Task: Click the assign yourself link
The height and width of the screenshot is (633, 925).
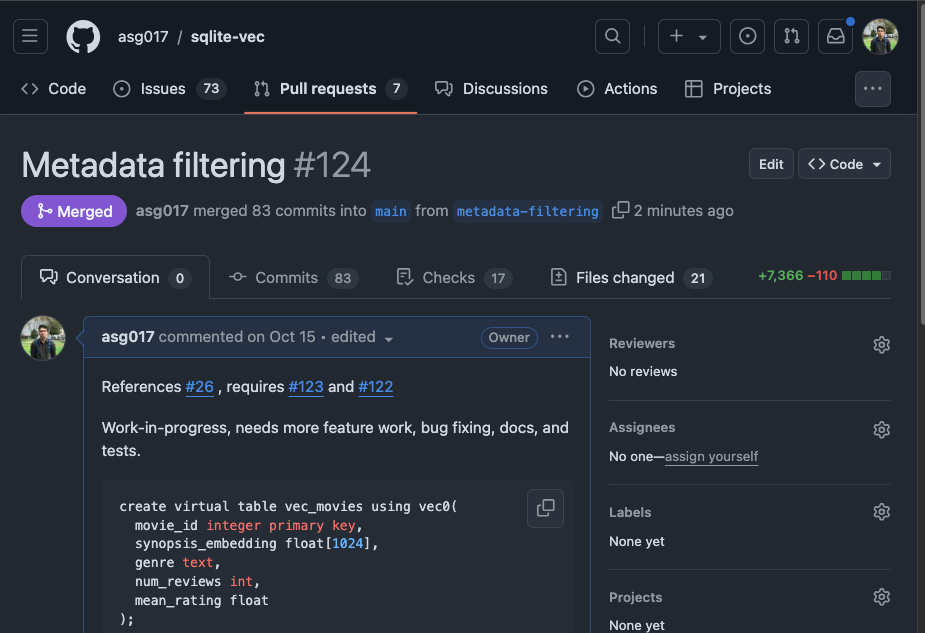Action: click(x=711, y=457)
